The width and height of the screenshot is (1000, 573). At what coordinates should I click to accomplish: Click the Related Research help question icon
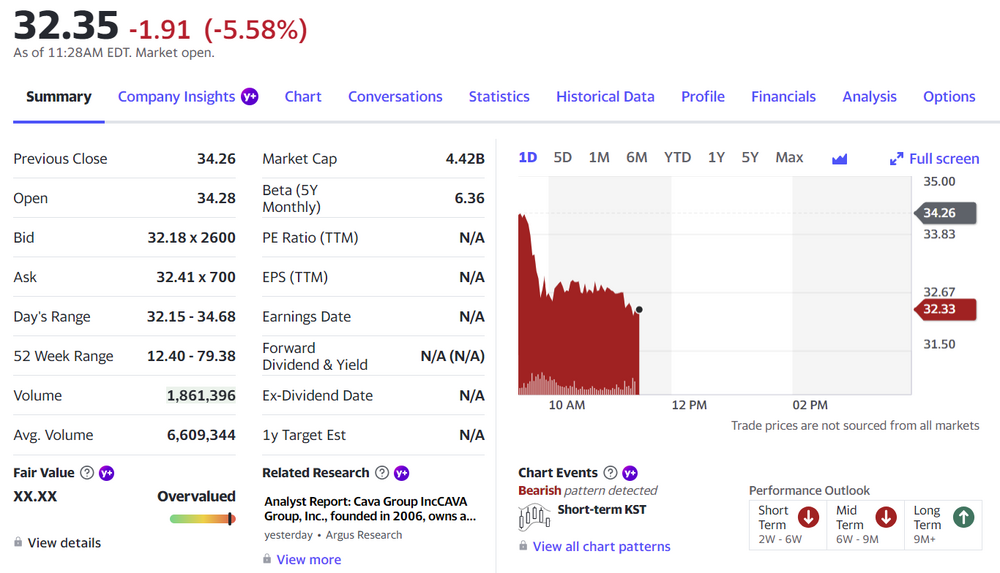click(381, 473)
